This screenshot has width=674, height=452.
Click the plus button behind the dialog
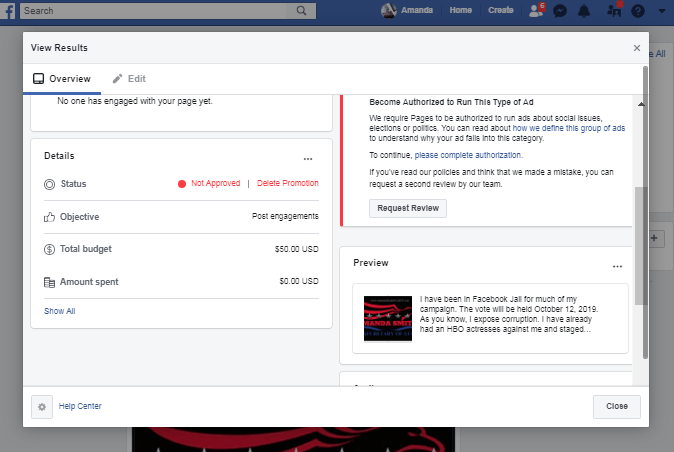tap(654, 238)
